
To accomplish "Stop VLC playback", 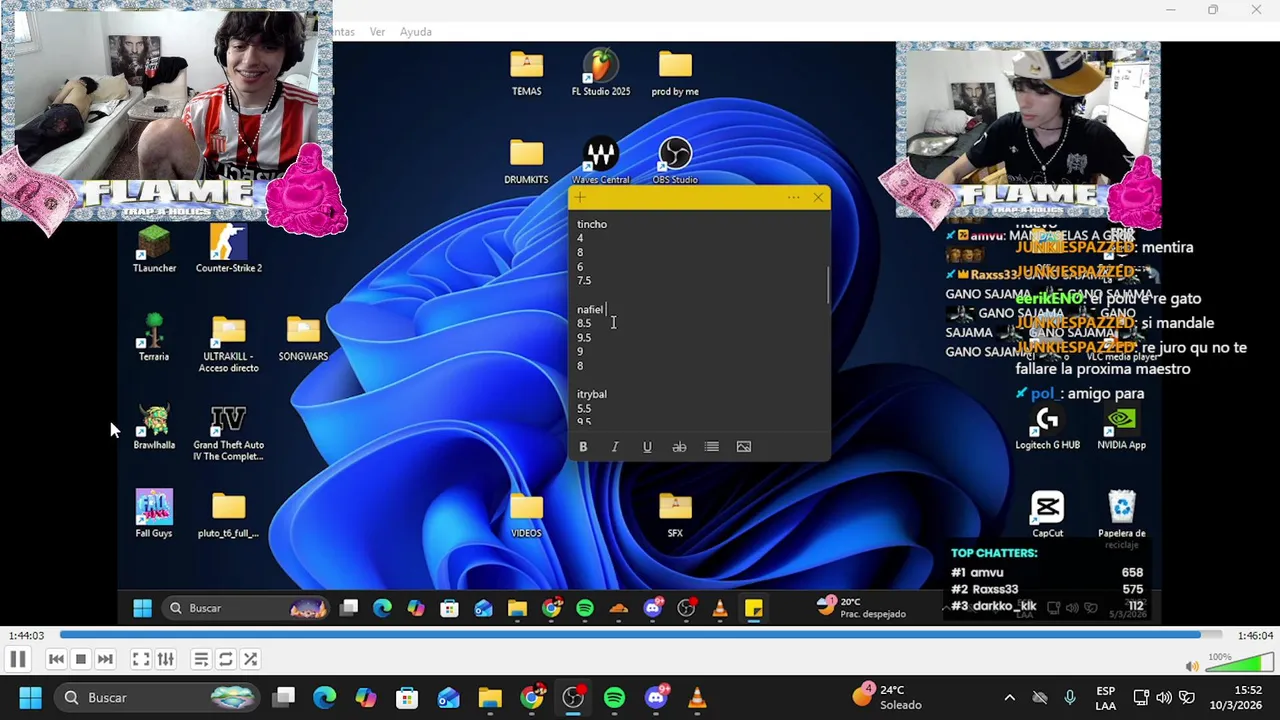I will pos(81,659).
